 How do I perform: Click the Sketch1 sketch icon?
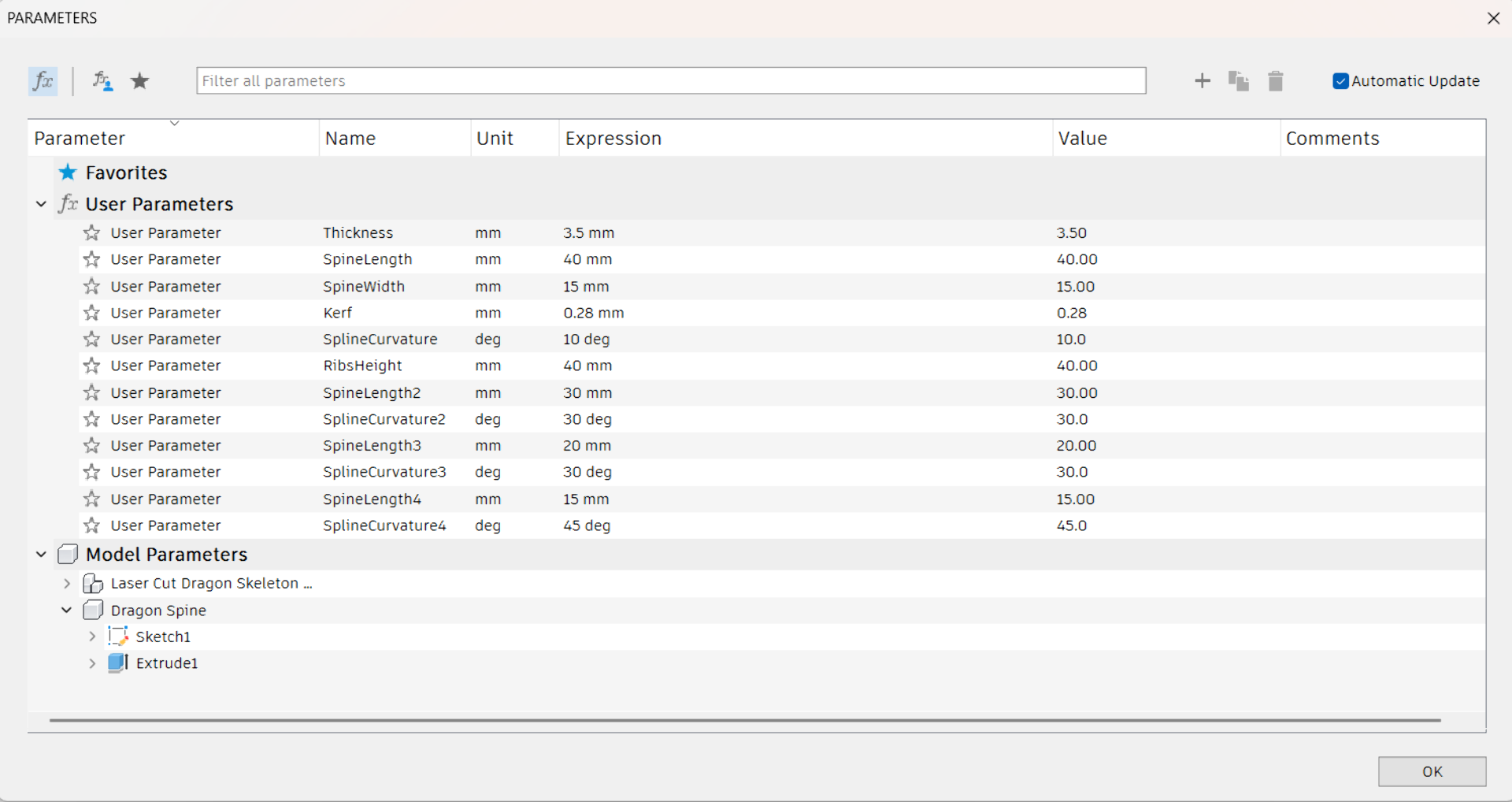(118, 637)
